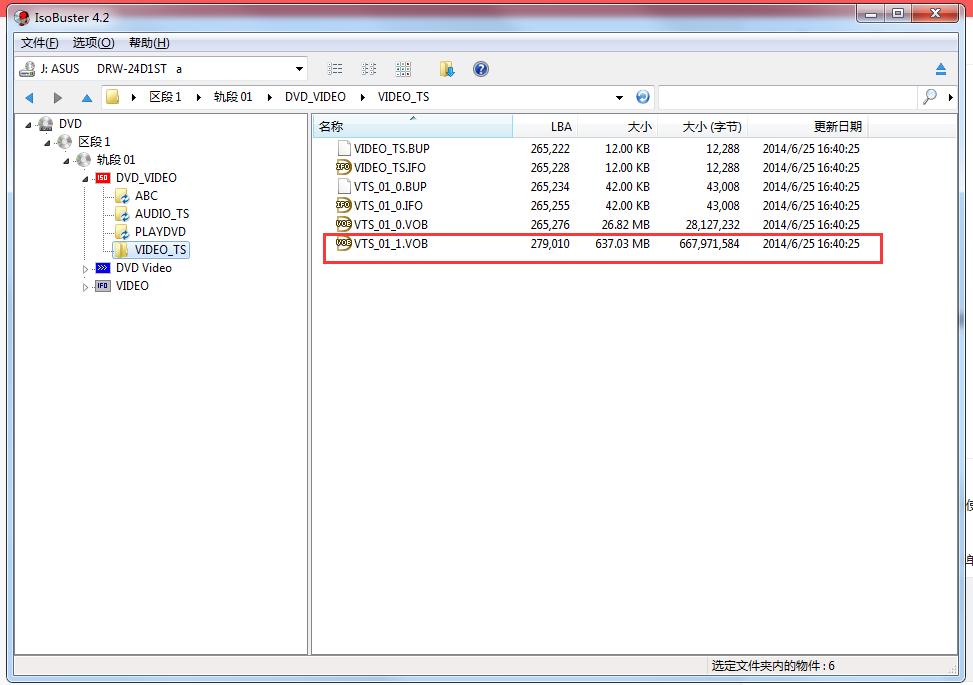Sort files by the 大小 (字节) column header
This screenshot has width=973, height=685.
click(711, 127)
